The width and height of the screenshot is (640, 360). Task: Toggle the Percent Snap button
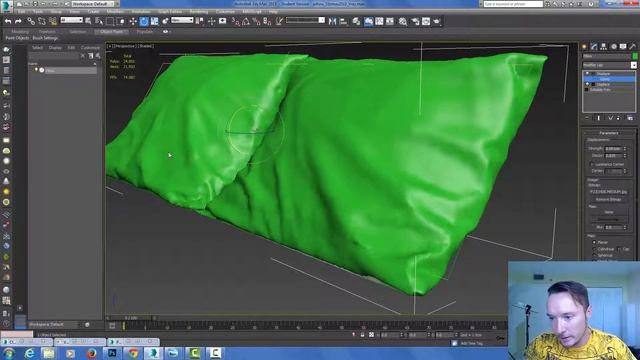click(x=257, y=21)
